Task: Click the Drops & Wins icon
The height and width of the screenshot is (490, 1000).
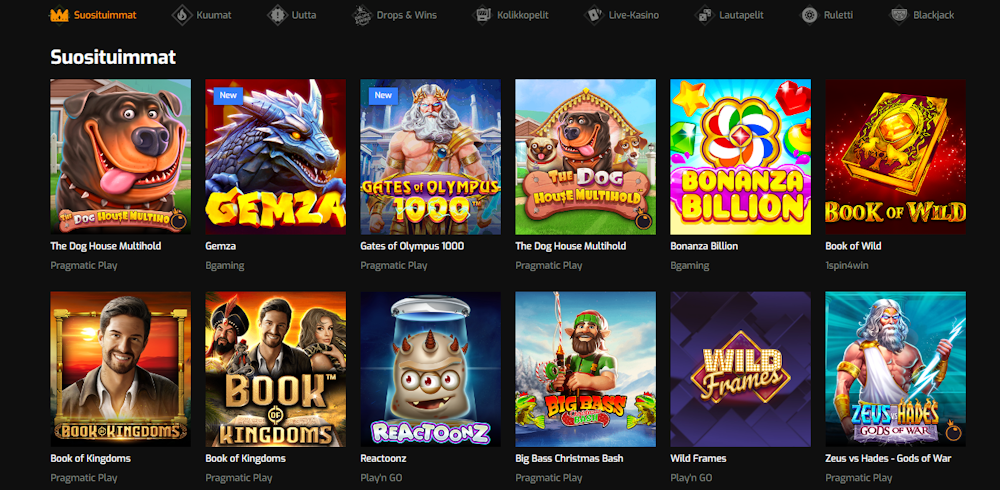Action: 361,15
